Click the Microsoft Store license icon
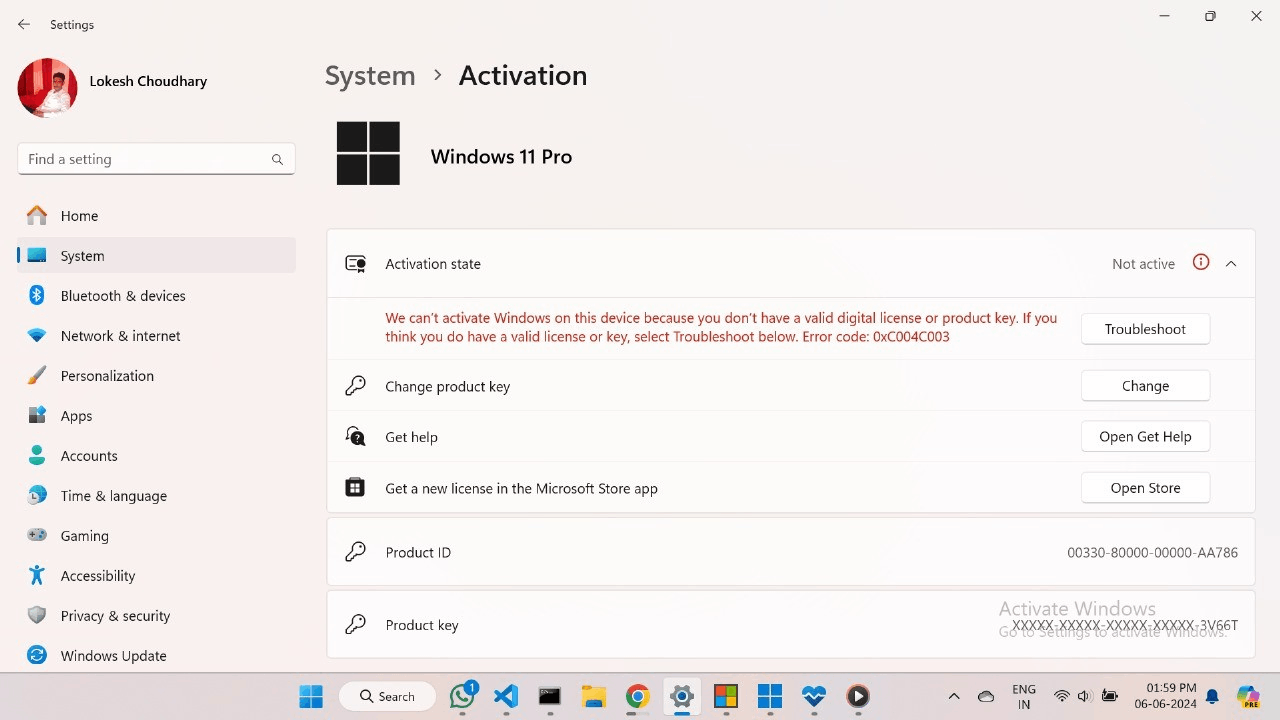 (355, 488)
